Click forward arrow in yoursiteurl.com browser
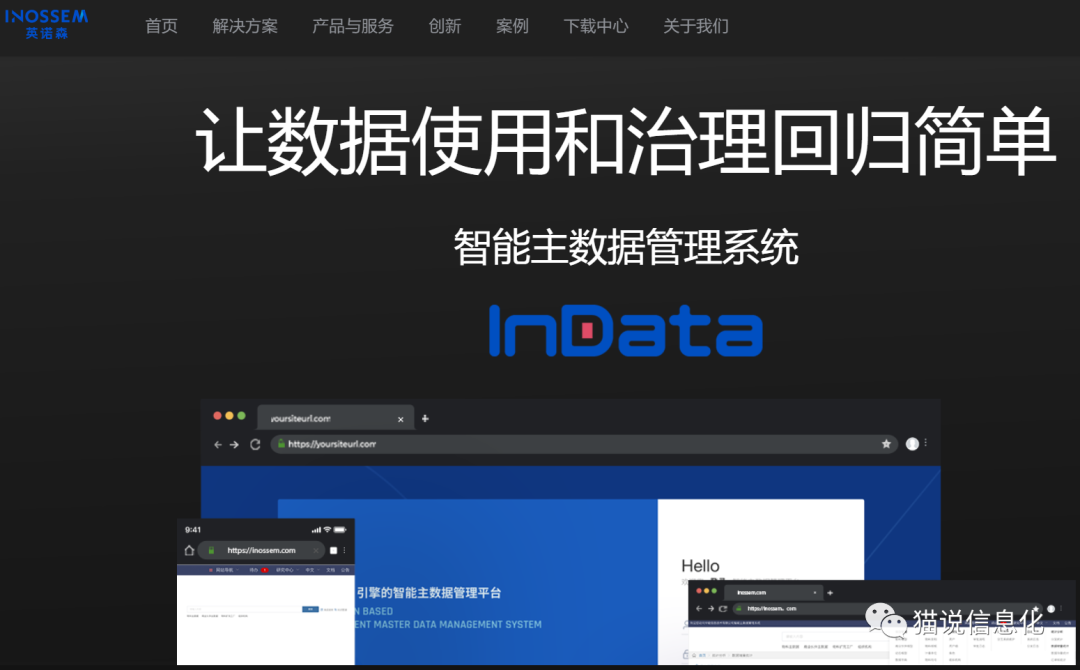 tap(234, 444)
